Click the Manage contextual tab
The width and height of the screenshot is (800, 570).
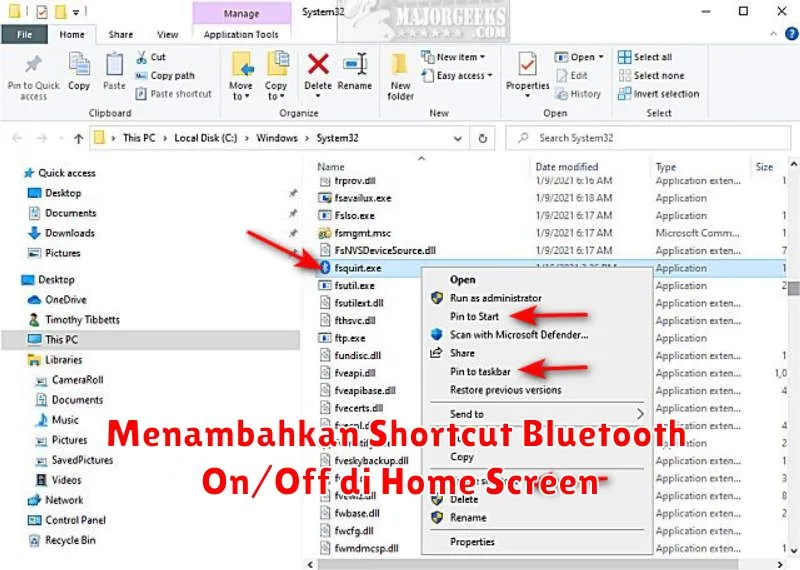click(241, 14)
